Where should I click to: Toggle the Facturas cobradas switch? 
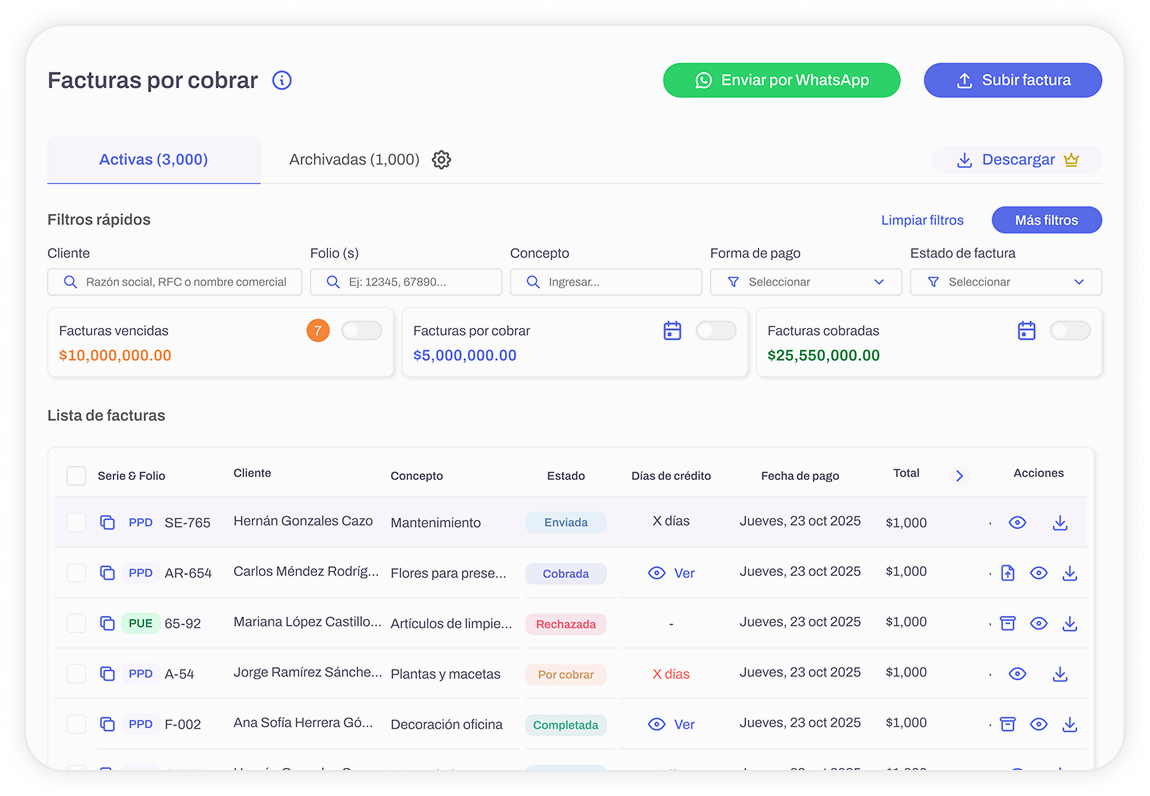click(x=1070, y=331)
